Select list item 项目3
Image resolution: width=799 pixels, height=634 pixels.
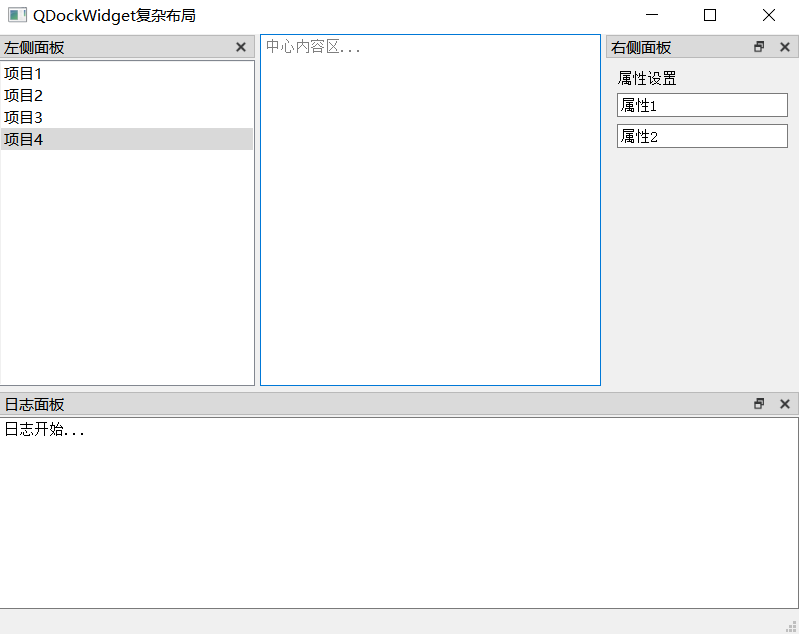click(x=127, y=117)
